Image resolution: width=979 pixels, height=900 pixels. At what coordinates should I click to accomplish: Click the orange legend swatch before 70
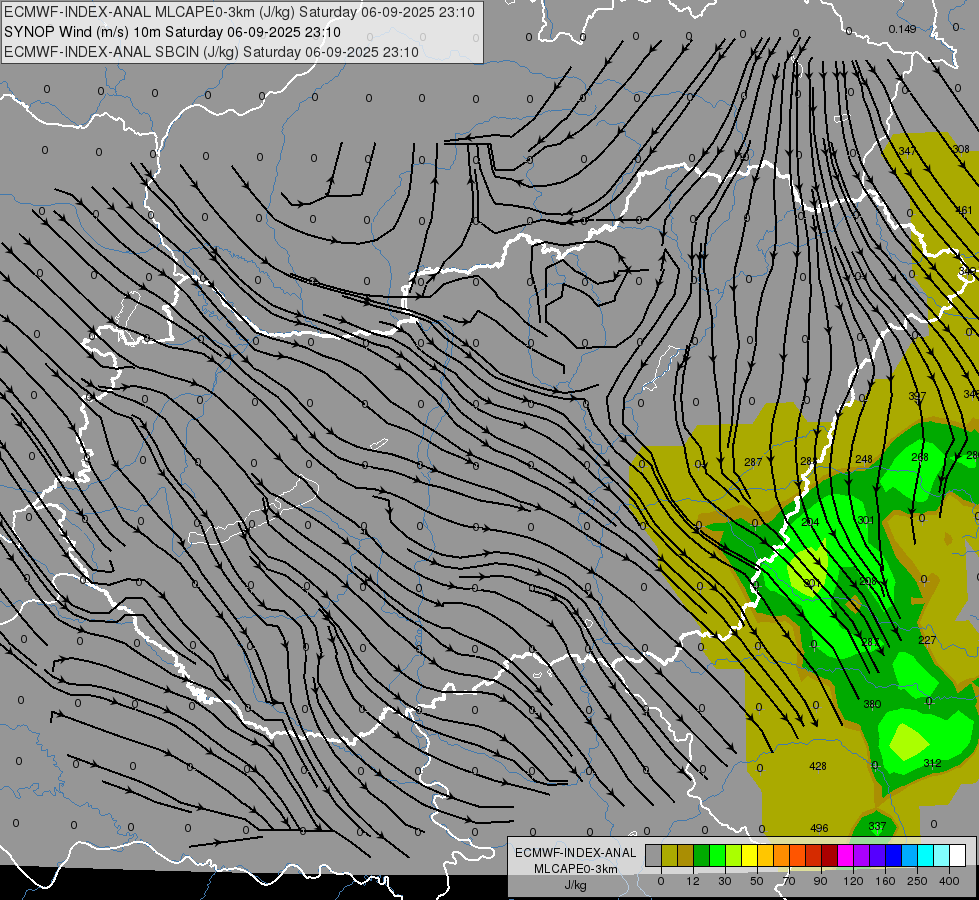(x=782, y=855)
